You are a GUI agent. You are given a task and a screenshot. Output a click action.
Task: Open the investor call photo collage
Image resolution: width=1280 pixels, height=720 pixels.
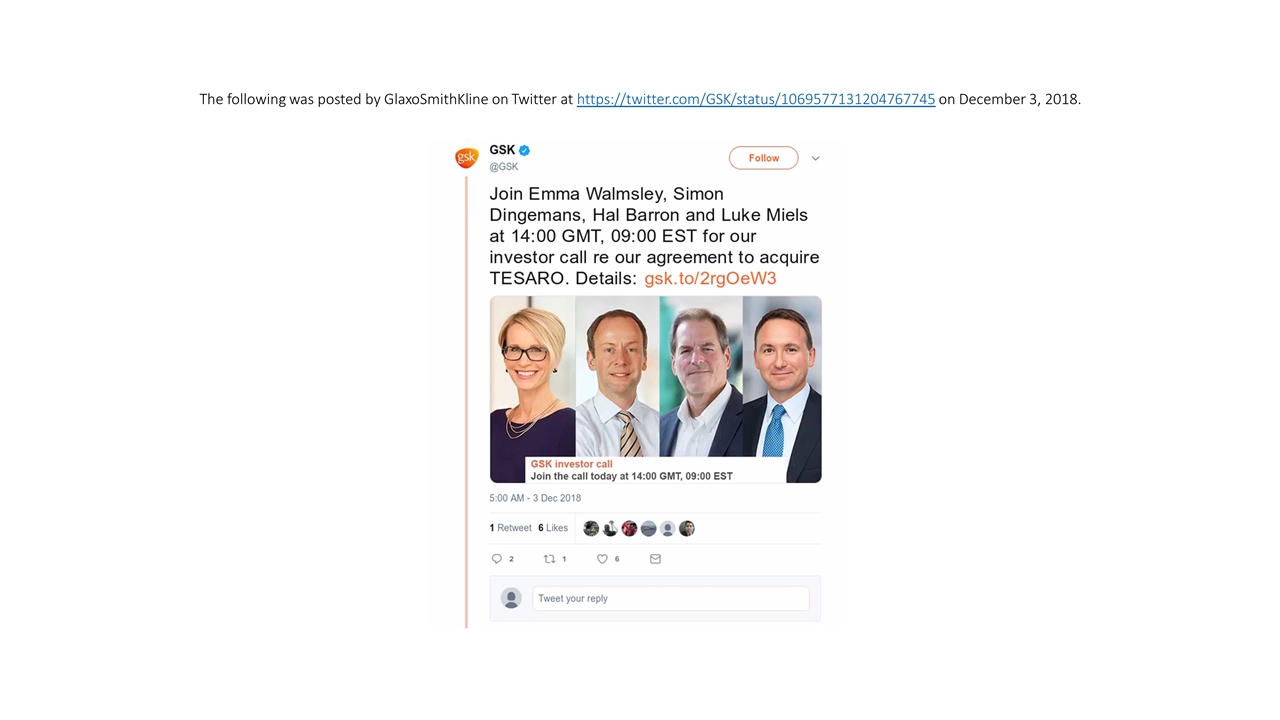click(x=655, y=389)
